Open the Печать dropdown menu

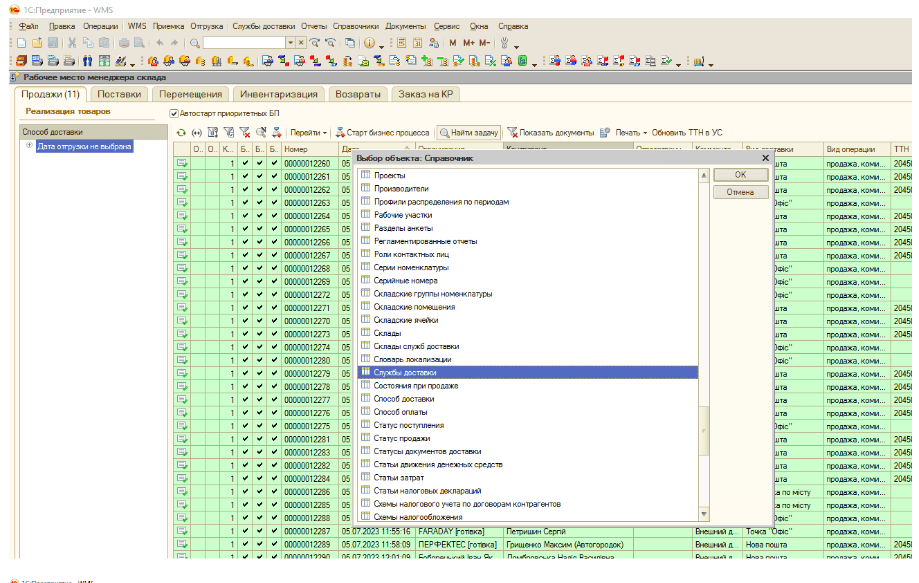pos(629,132)
